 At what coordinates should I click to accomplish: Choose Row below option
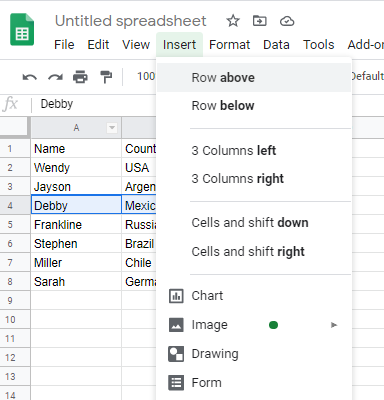point(254,106)
